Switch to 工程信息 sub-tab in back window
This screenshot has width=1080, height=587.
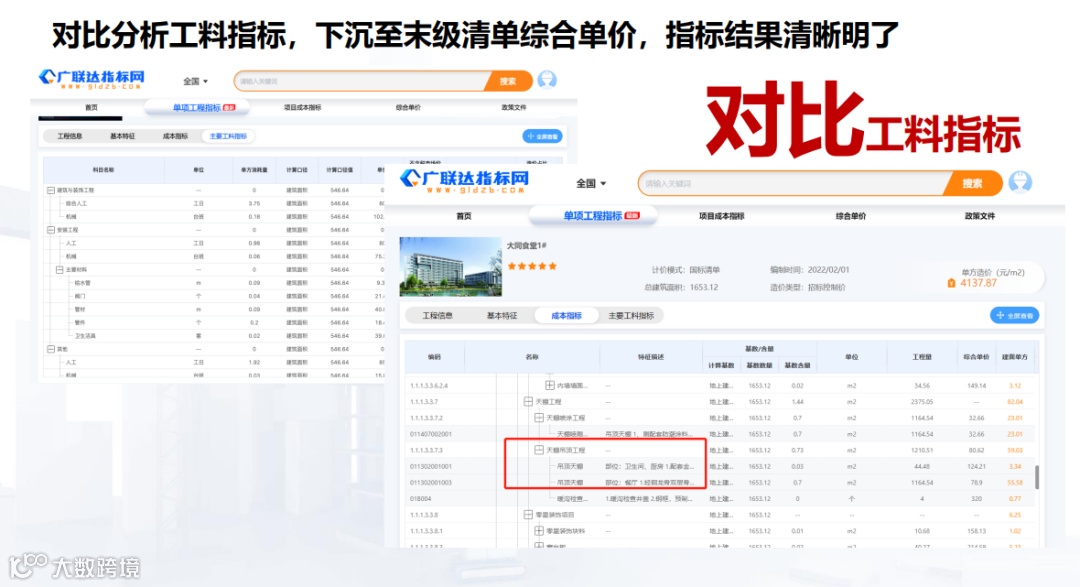click(70, 136)
